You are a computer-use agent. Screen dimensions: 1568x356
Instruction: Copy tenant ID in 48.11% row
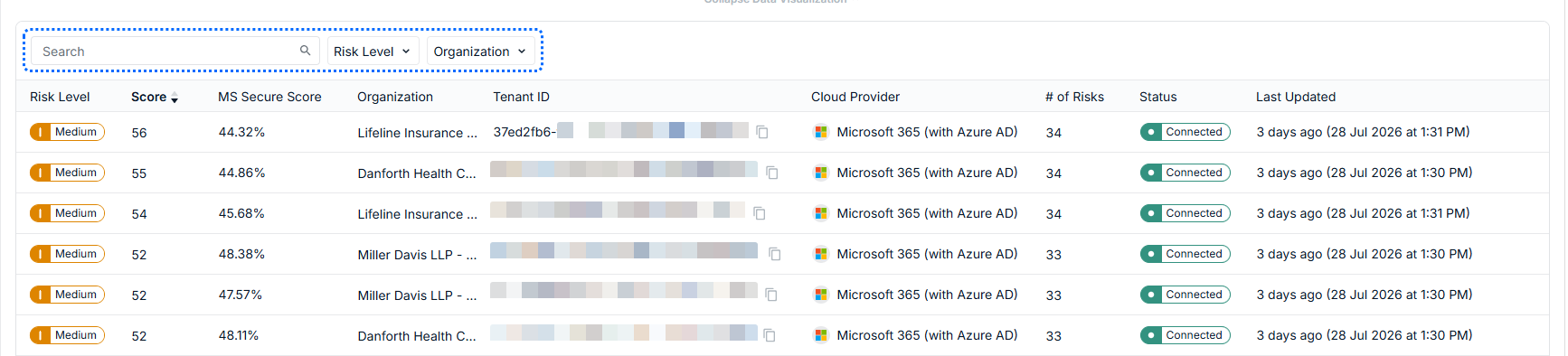770,335
